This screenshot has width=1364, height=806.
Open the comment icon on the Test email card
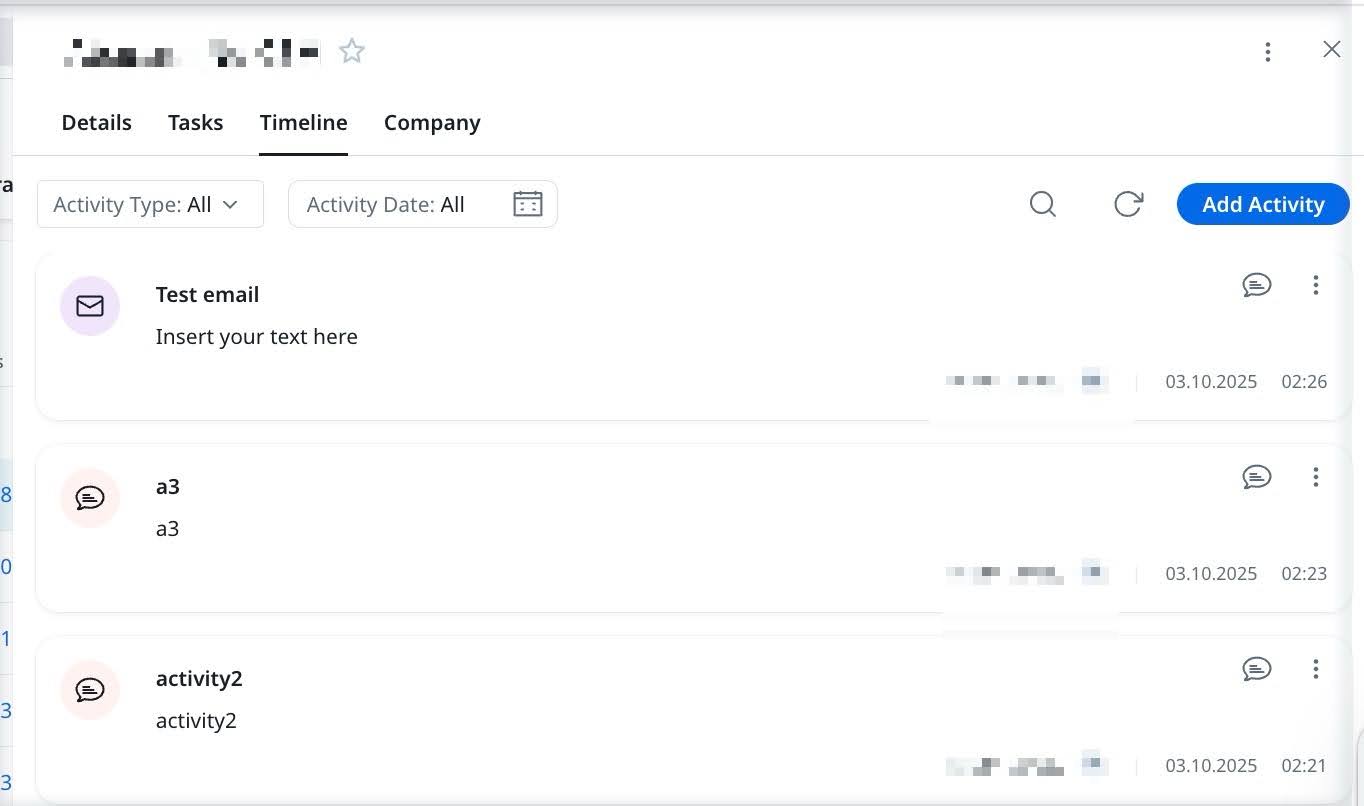click(x=1257, y=284)
